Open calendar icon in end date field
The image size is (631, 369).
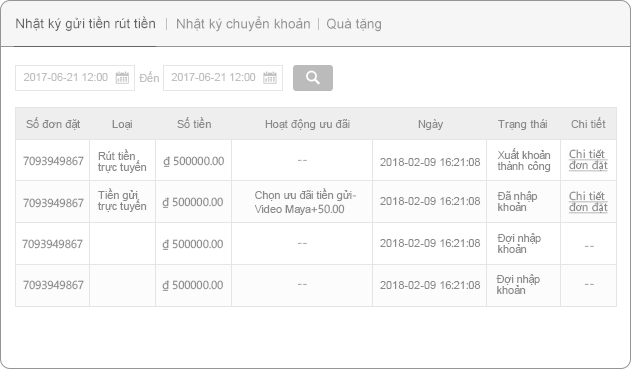(270, 77)
